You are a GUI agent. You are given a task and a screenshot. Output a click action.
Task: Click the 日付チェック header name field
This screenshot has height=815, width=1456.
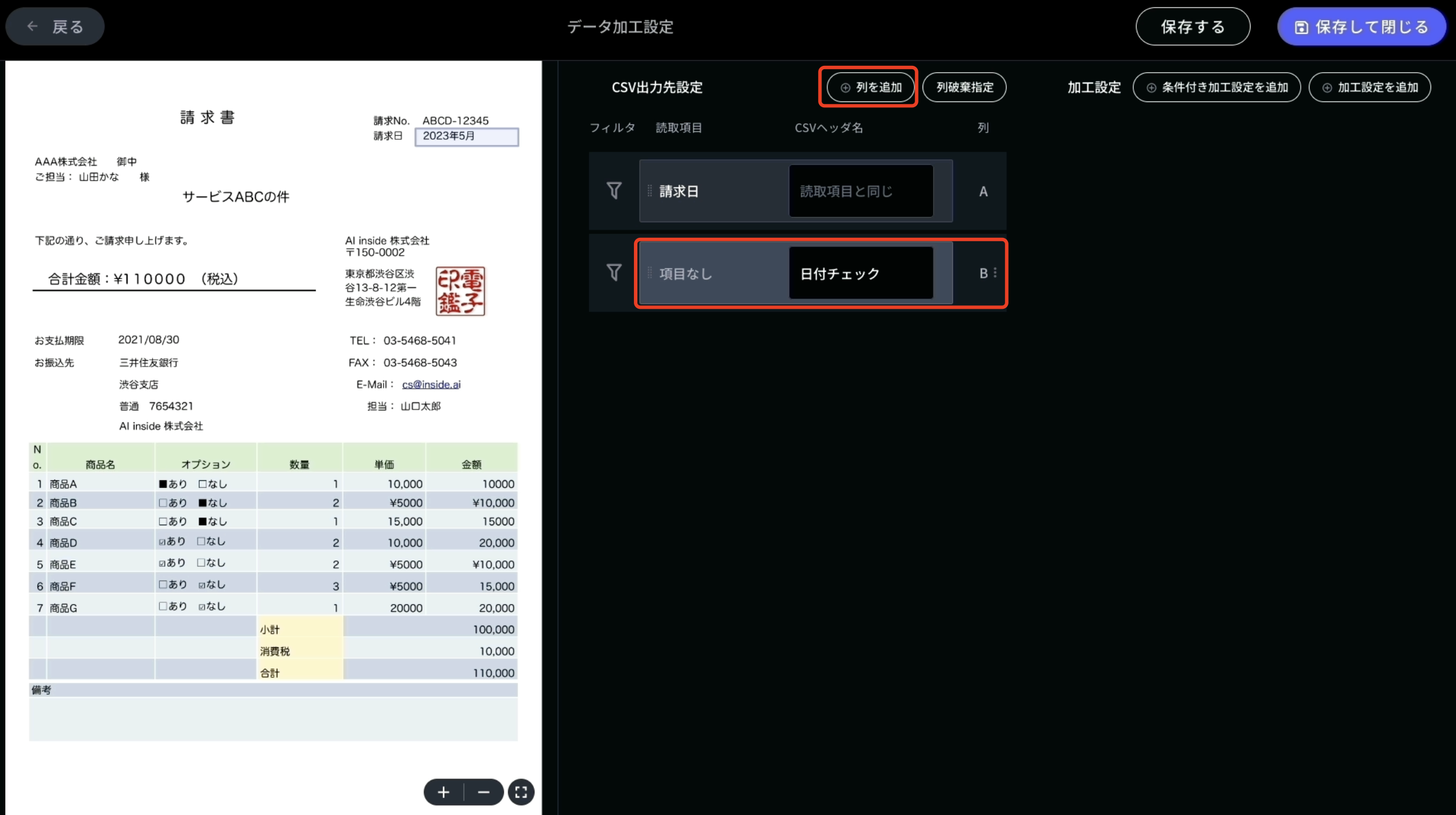click(x=860, y=272)
